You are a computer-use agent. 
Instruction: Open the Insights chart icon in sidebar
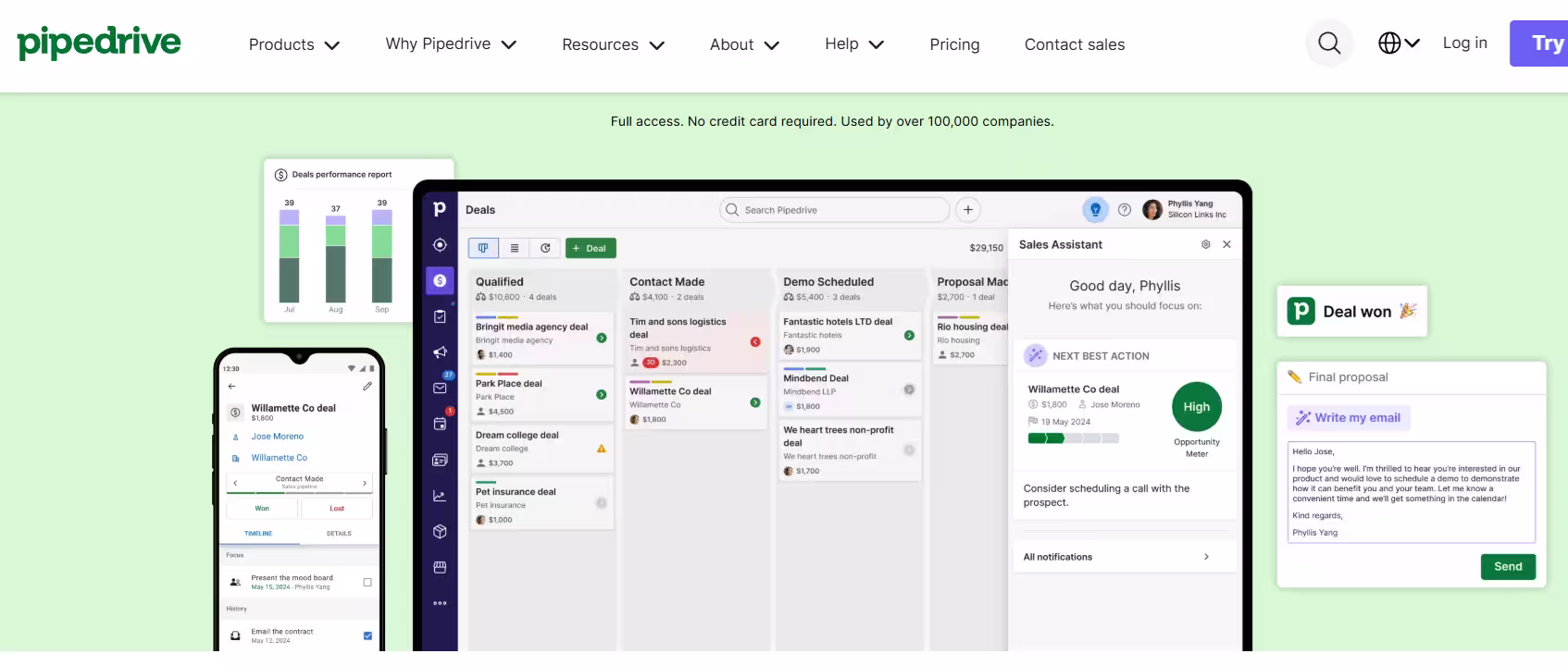[440, 496]
